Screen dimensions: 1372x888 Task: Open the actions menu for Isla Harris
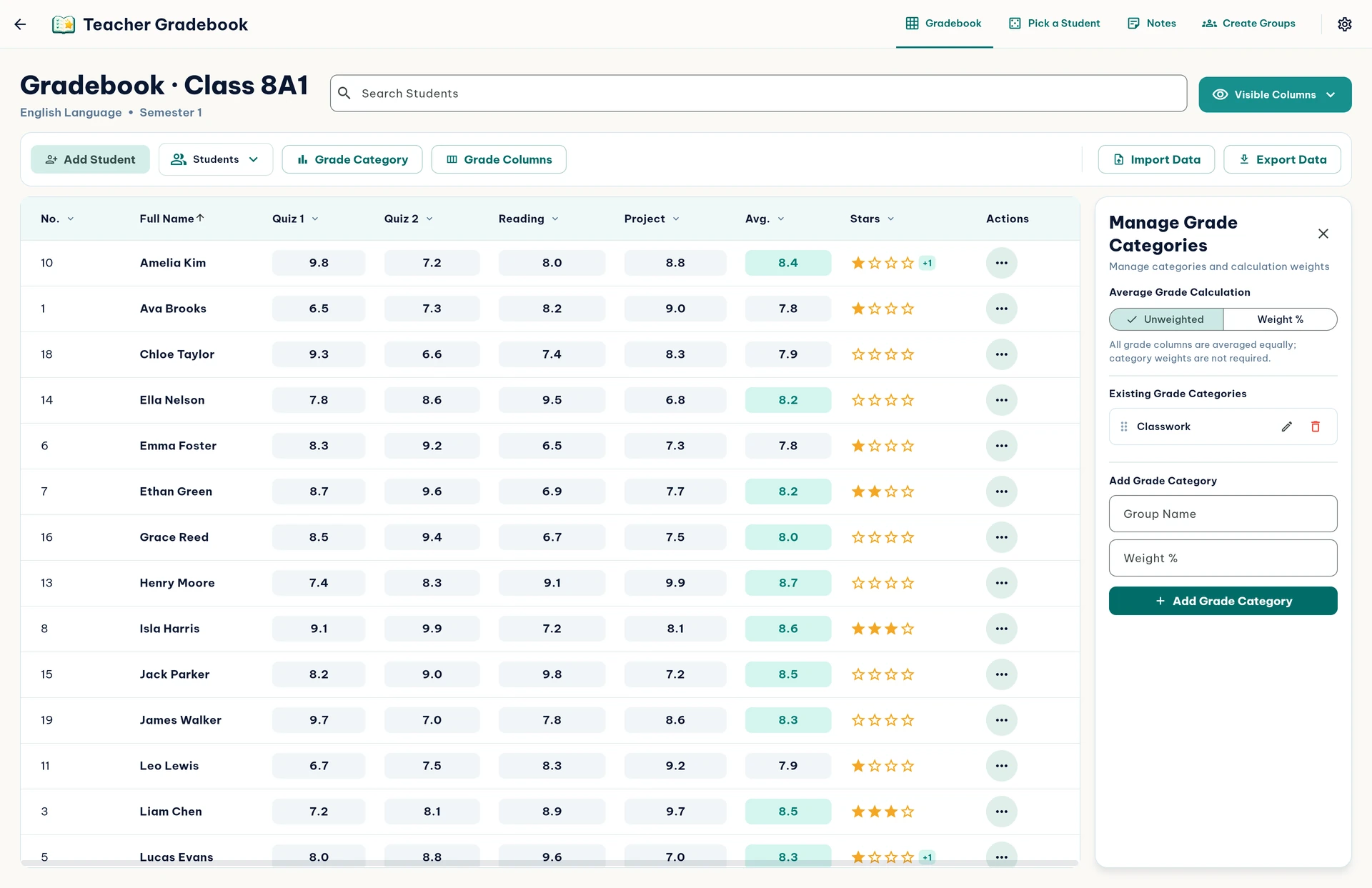click(x=1002, y=629)
